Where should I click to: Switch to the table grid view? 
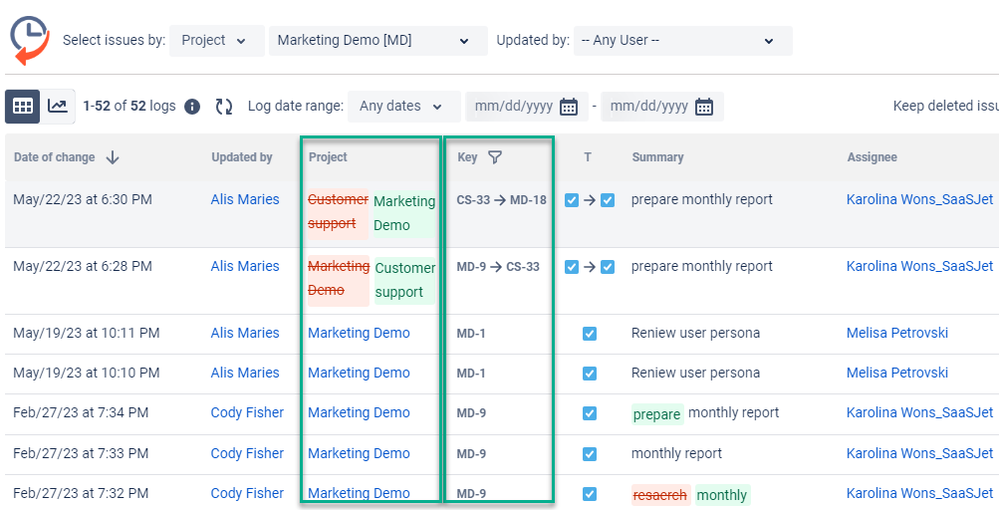[23, 106]
